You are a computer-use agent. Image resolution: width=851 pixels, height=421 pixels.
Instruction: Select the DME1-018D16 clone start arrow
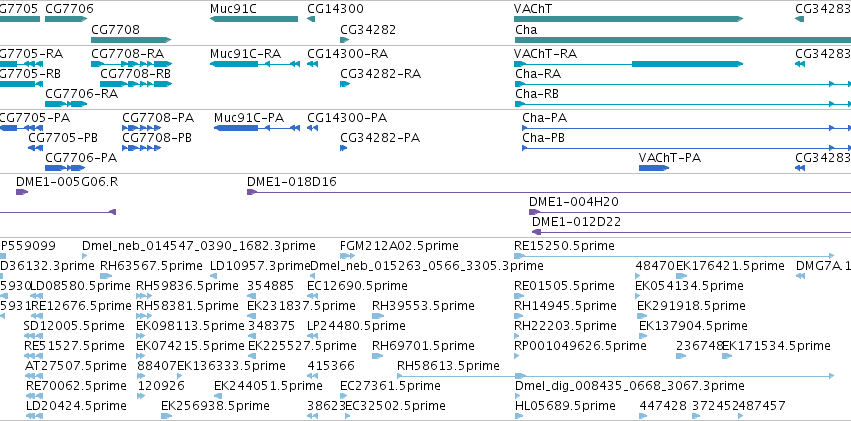252,192
